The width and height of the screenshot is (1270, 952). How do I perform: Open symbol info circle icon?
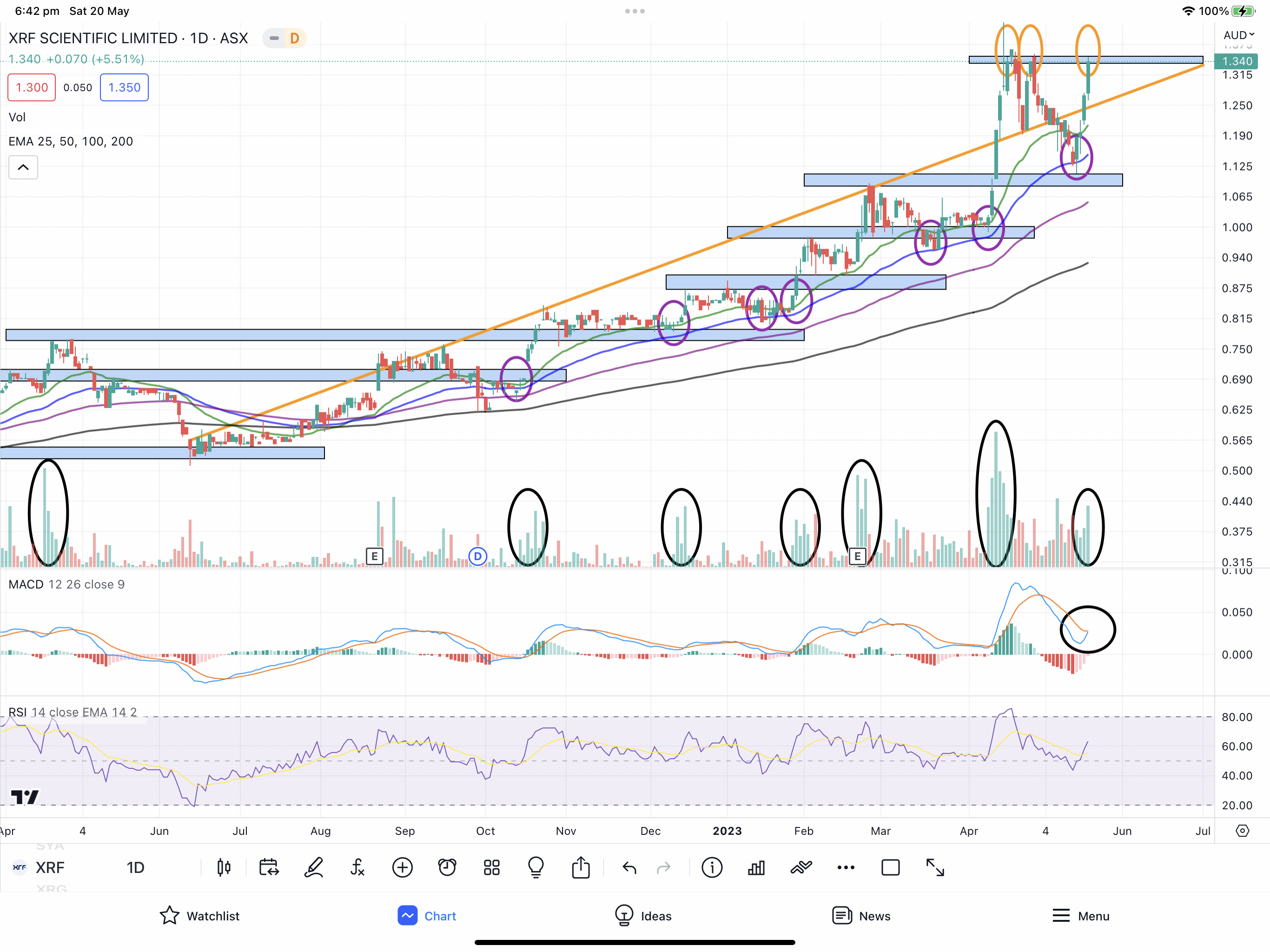[712, 867]
